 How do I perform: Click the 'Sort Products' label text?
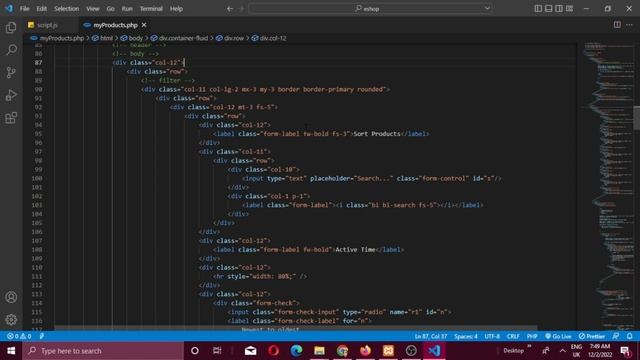(x=377, y=134)
